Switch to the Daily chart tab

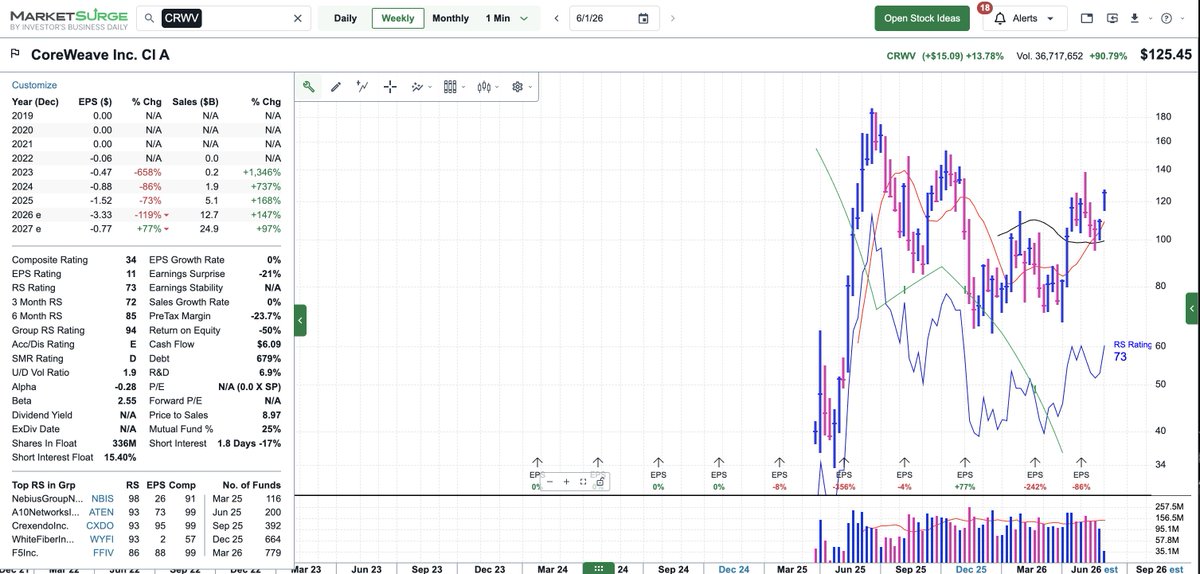pyautogui.click(x=345, y=18)
